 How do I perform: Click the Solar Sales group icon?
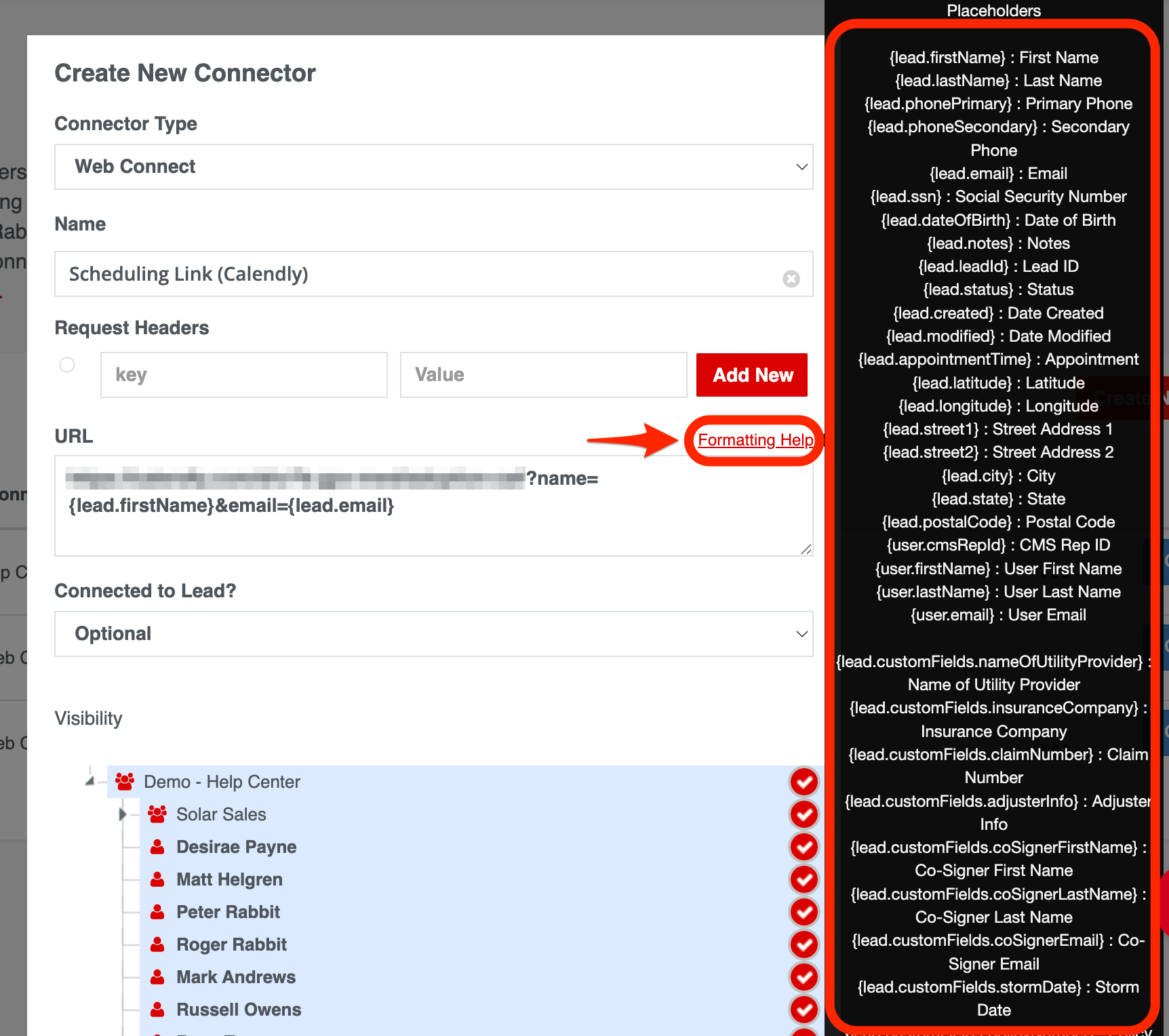(157, 814)
